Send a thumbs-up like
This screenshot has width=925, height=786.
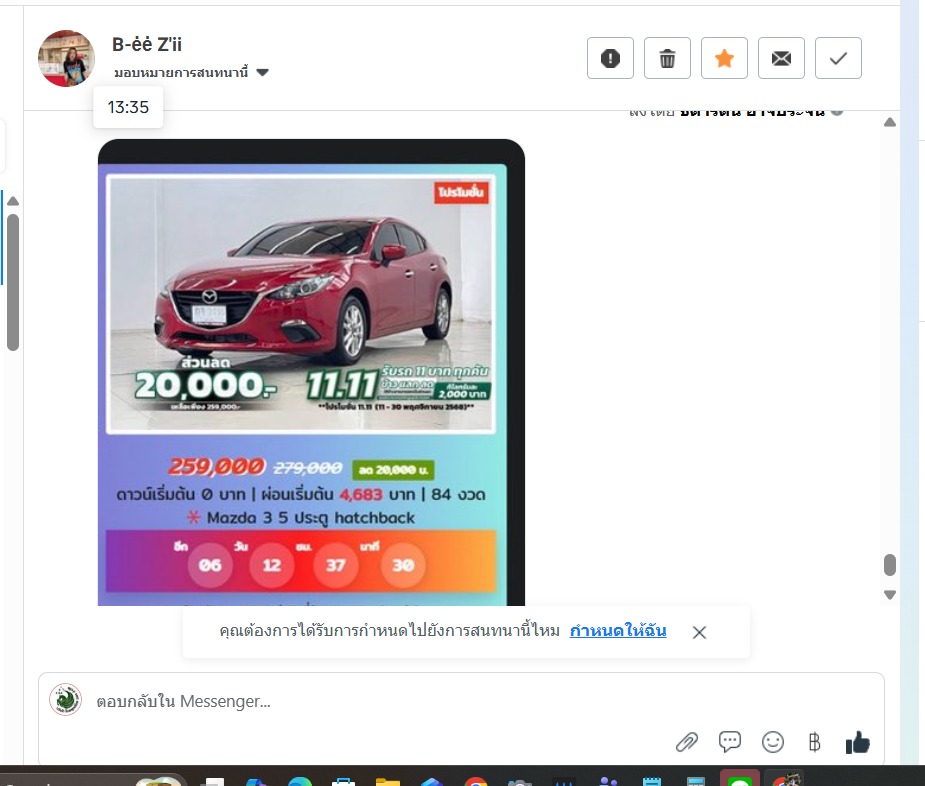[x=857, y=742]
